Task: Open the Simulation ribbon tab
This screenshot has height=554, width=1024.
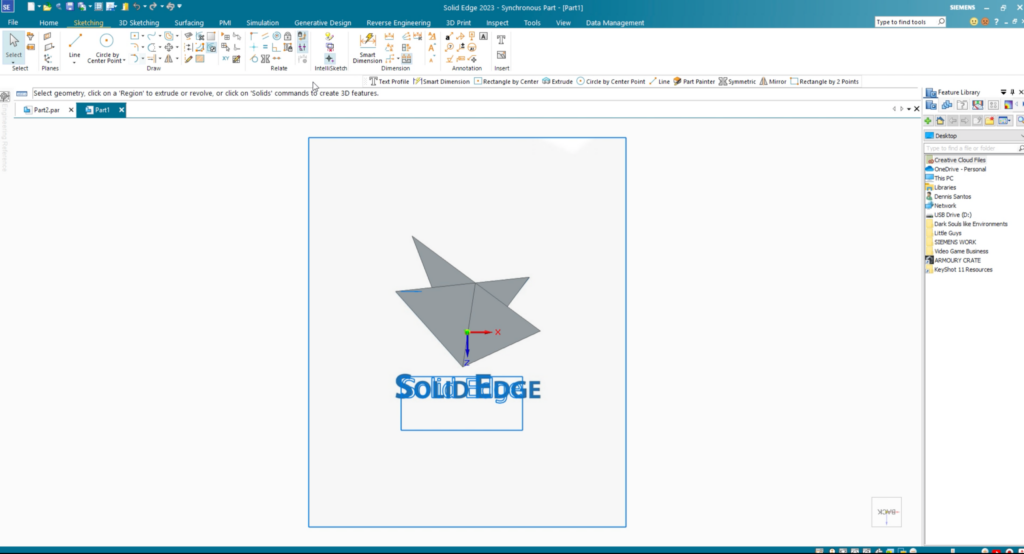Action: [x=263, y=22]
